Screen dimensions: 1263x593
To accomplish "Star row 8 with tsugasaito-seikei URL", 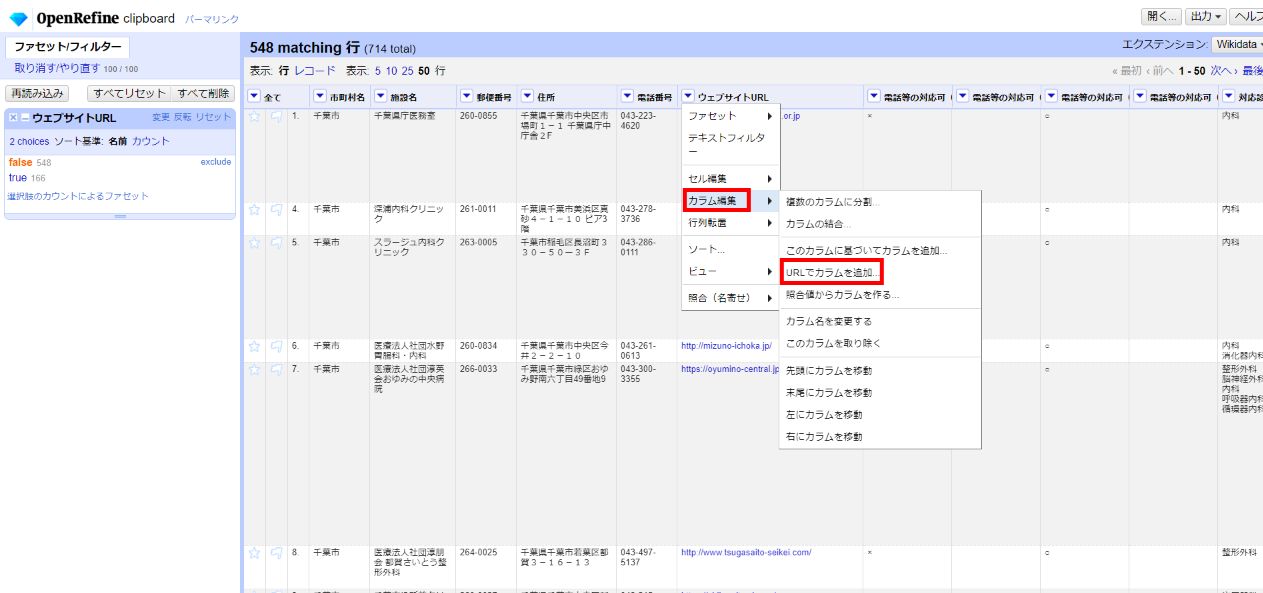I will click(254, 552).
